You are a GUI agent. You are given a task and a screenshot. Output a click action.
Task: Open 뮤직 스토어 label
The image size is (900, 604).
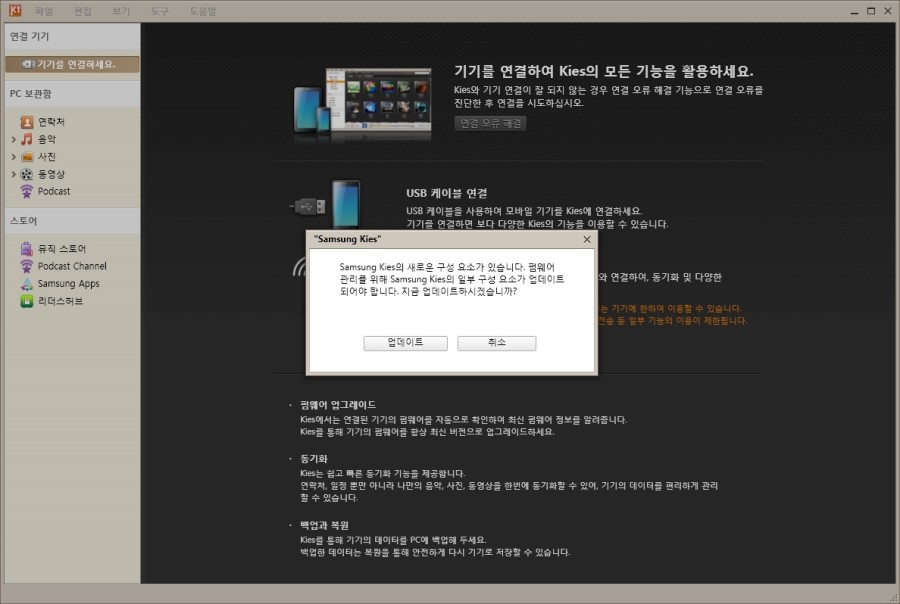62,249
